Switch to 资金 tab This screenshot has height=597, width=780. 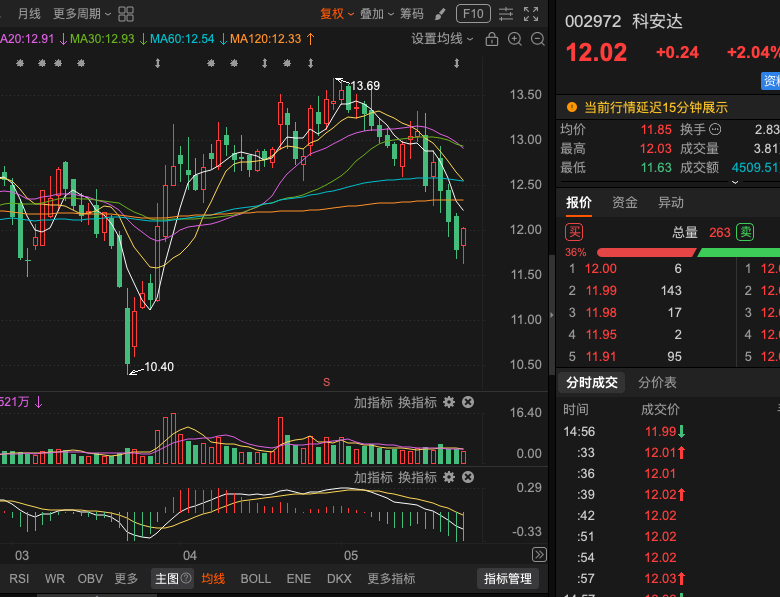[x=625, y=202]
